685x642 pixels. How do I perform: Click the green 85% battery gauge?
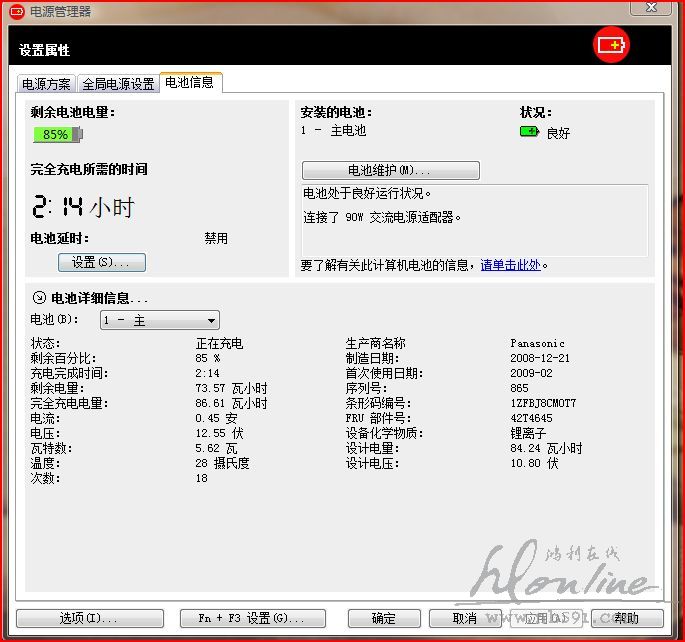pos(57,134)
